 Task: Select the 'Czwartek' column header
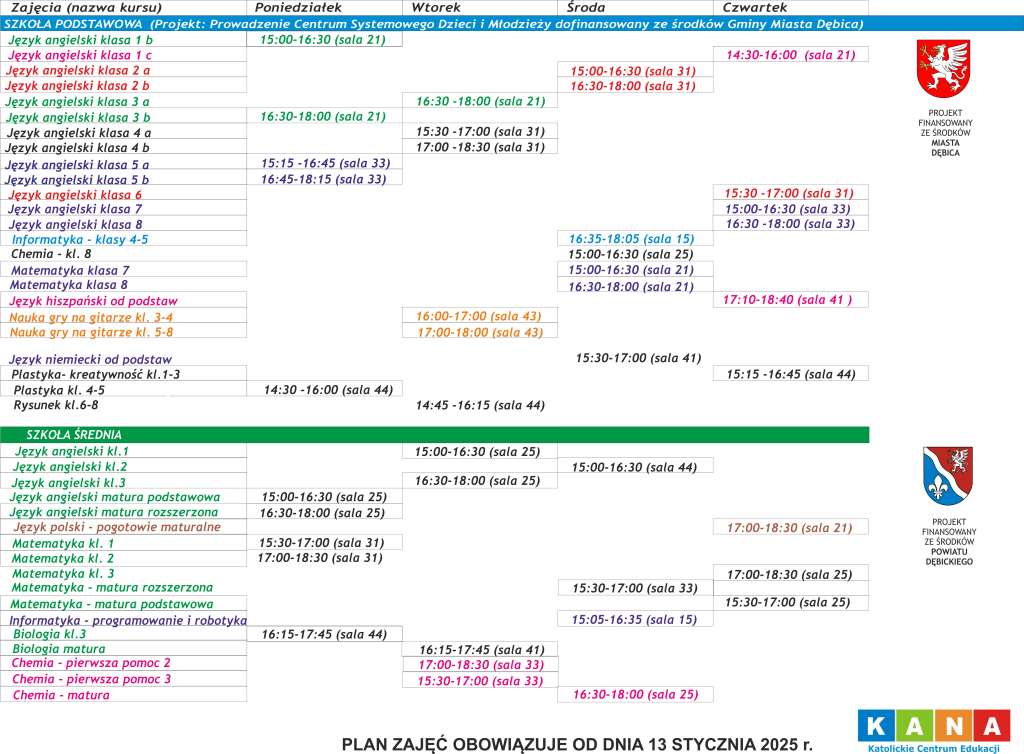click(755, 8)
